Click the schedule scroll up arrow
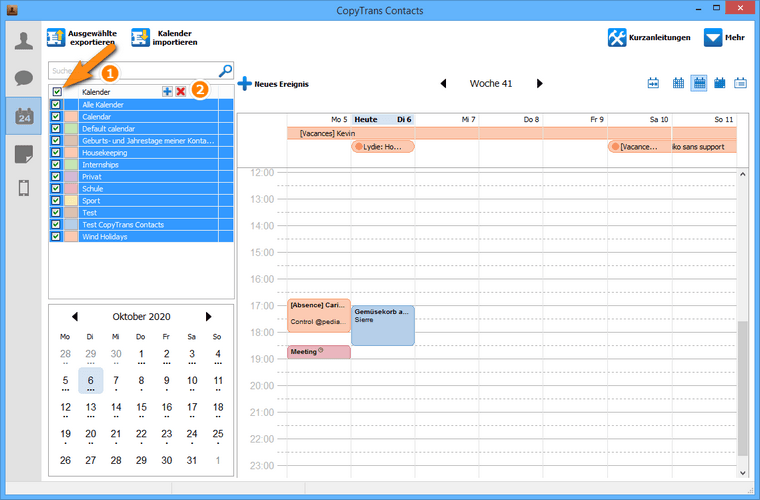760x500 pixels. click(x=743, y=174)
